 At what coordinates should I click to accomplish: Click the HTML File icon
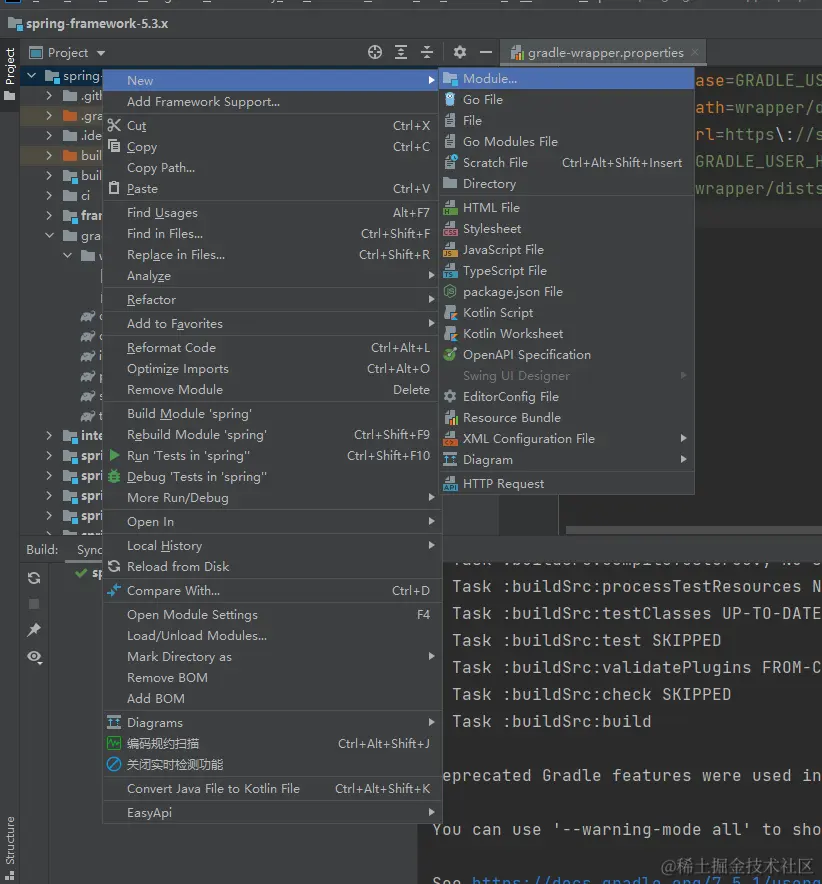[x=450, y=207]
